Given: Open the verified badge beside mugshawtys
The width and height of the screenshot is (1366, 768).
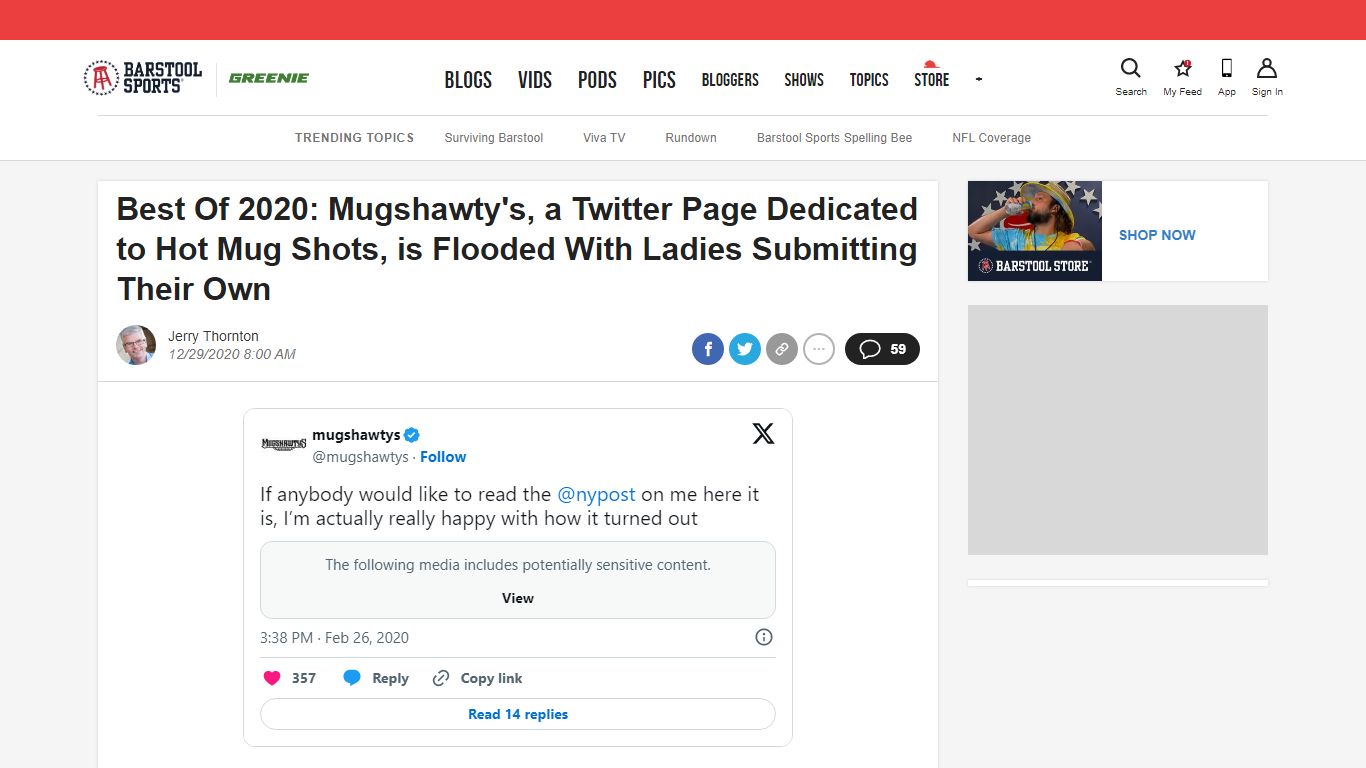Looking at the screenshot, I should coord(412,435).
